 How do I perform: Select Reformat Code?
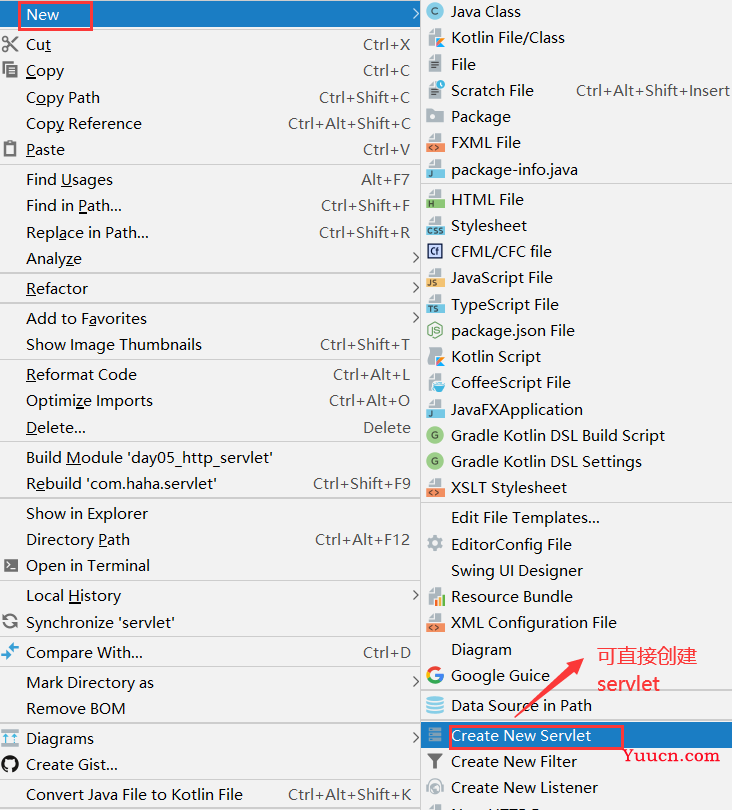coord(210,375)
